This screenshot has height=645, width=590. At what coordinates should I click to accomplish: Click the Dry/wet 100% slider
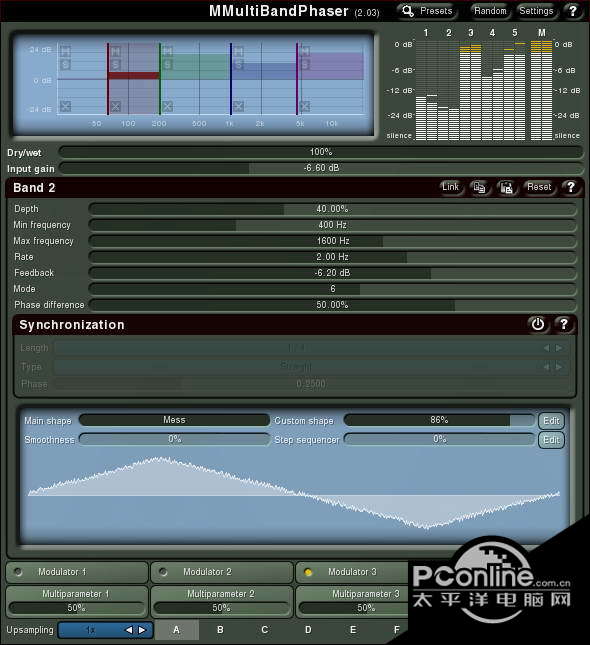(x=321, y=152)
